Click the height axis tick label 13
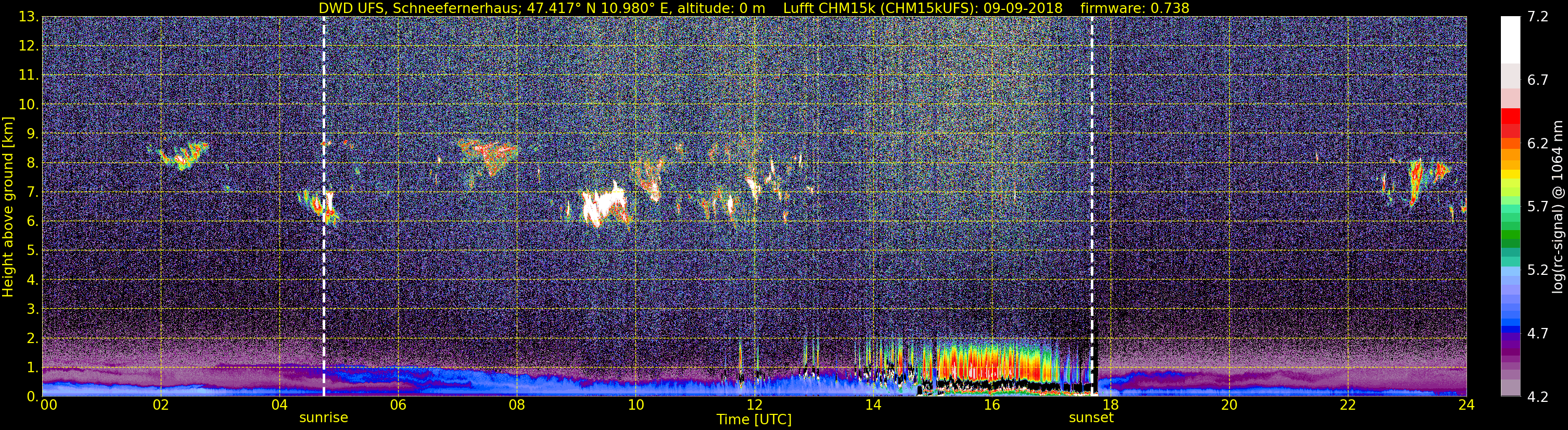The image size is (1568, 430). 28,17
